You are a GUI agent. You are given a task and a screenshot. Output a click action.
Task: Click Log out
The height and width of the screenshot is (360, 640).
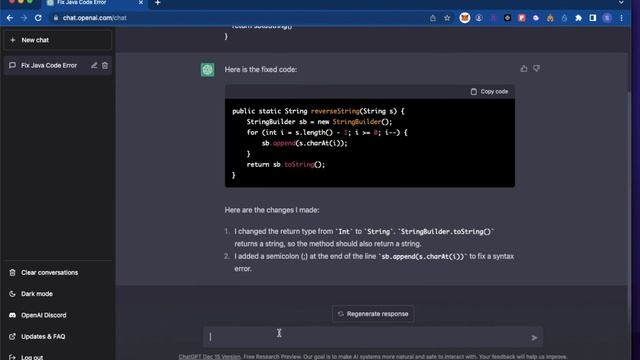pos(58,357)
